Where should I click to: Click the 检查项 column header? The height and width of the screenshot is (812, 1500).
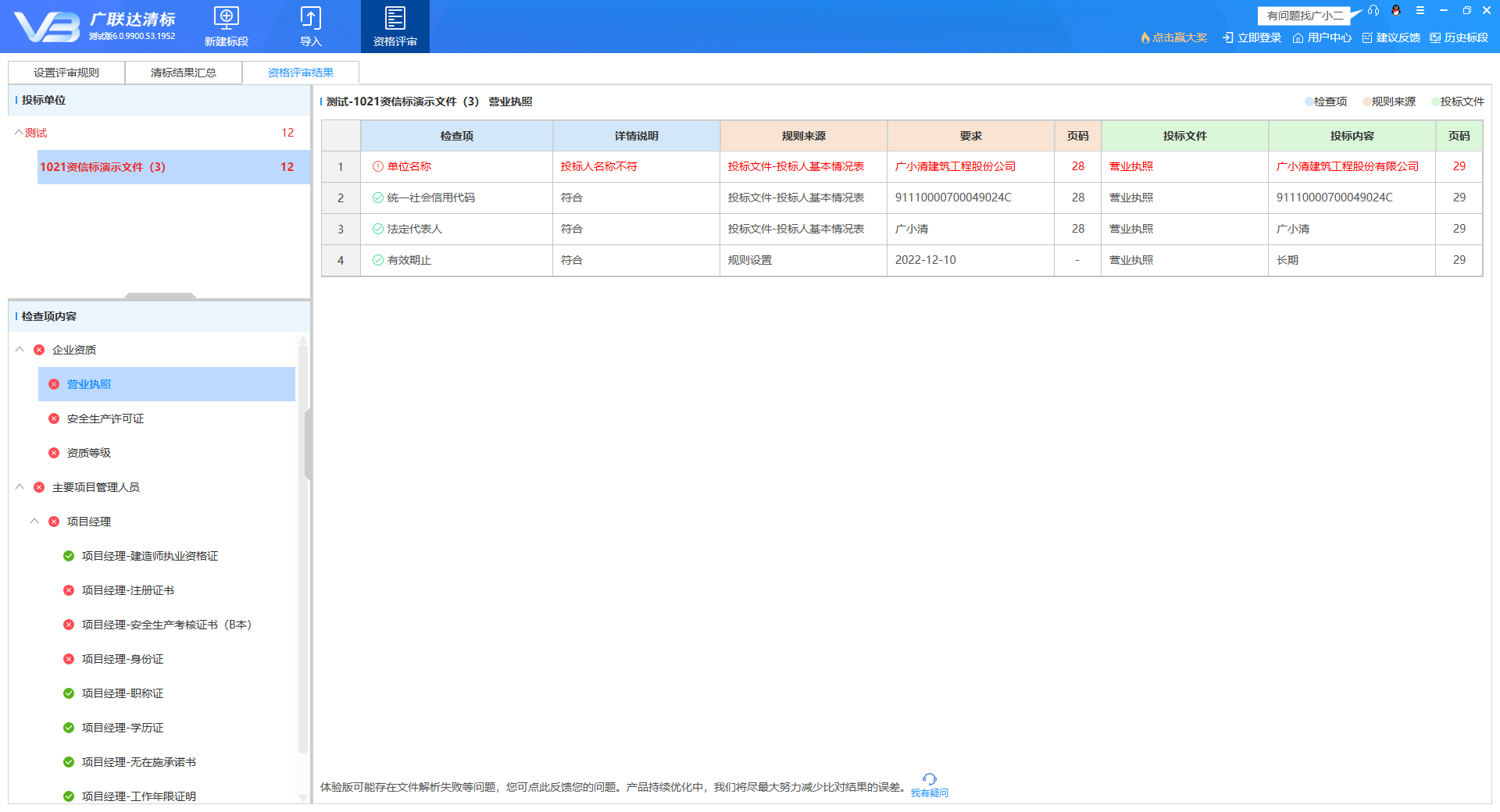coord(457,136)
